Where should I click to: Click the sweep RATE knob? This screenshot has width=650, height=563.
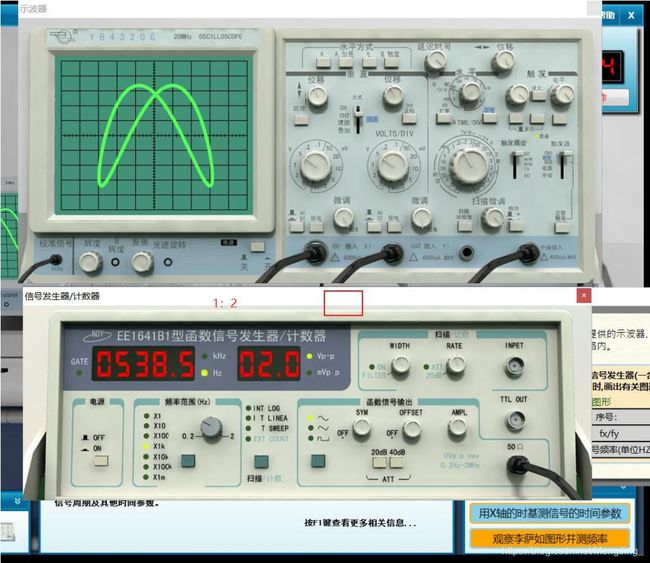pos(456,366)
